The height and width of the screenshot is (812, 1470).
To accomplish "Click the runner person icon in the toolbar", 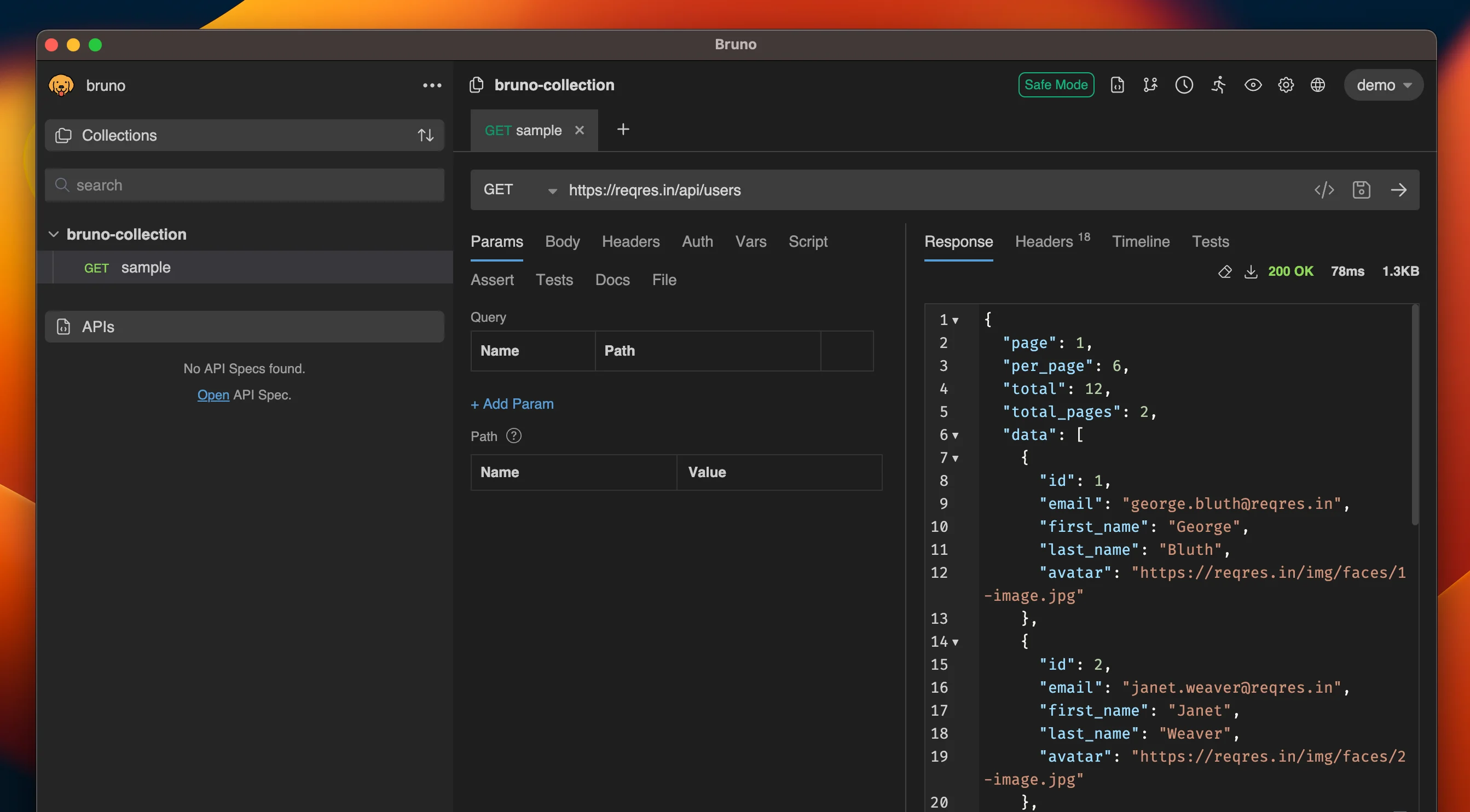I will [1218, 85].
